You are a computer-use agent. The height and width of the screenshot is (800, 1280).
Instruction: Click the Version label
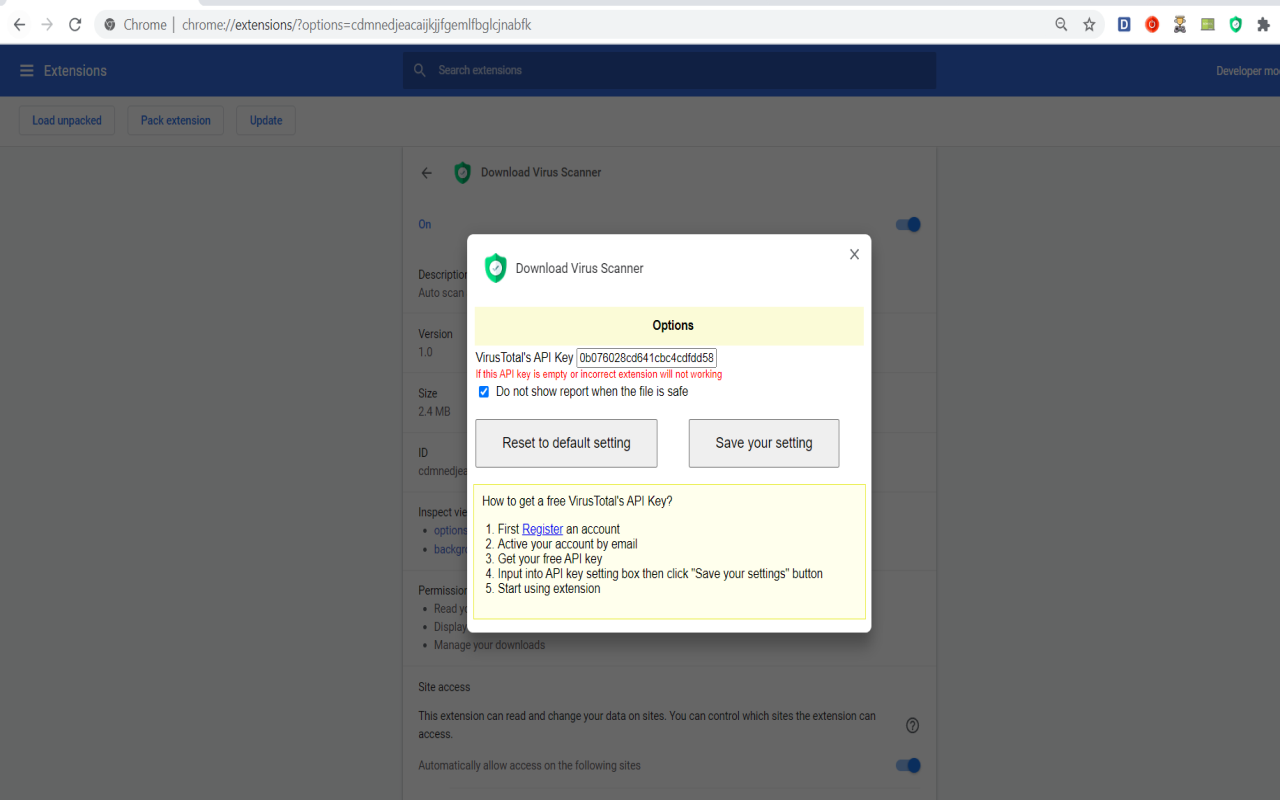435,335
